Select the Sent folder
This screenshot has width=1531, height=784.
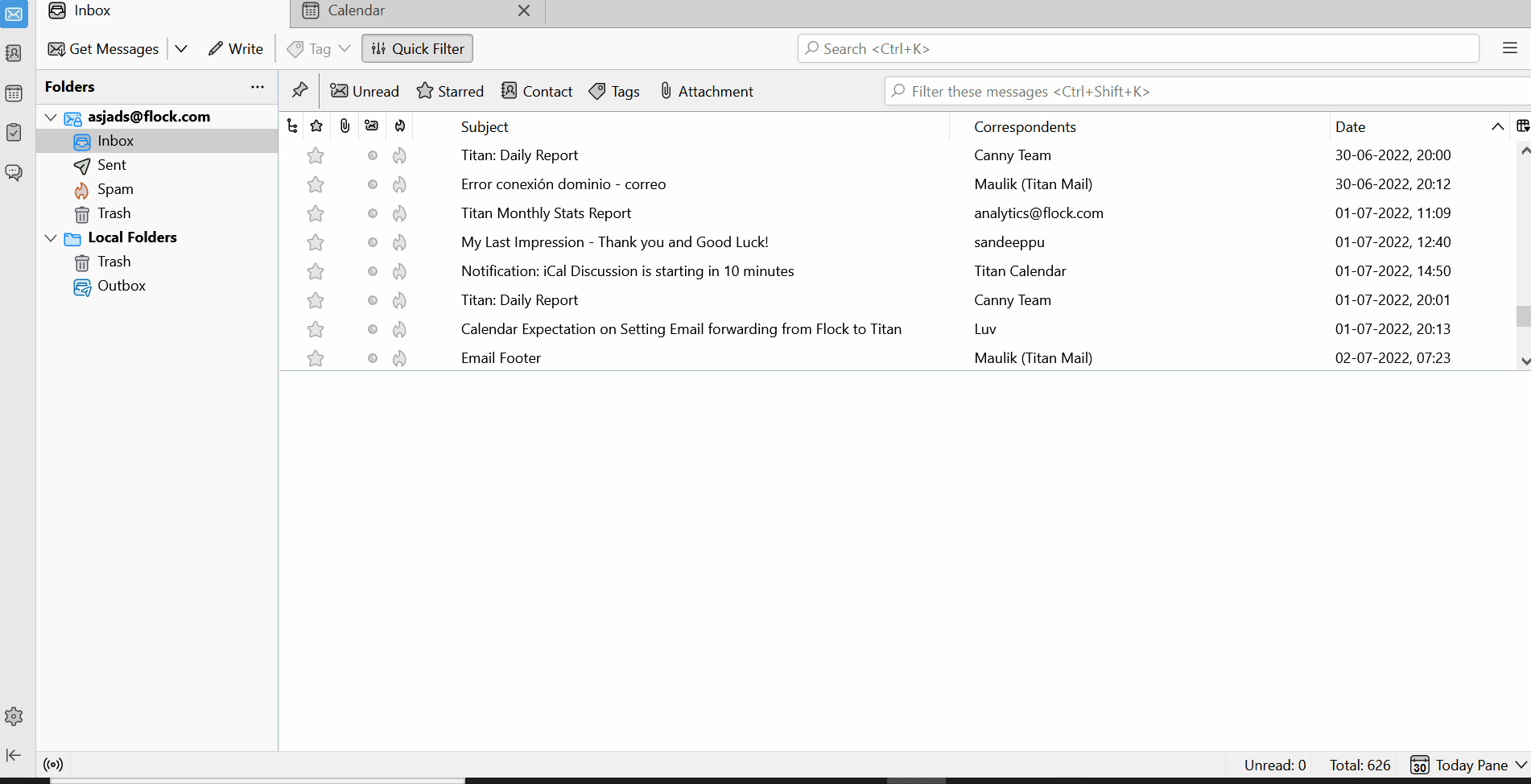click(x=157, y=165)
